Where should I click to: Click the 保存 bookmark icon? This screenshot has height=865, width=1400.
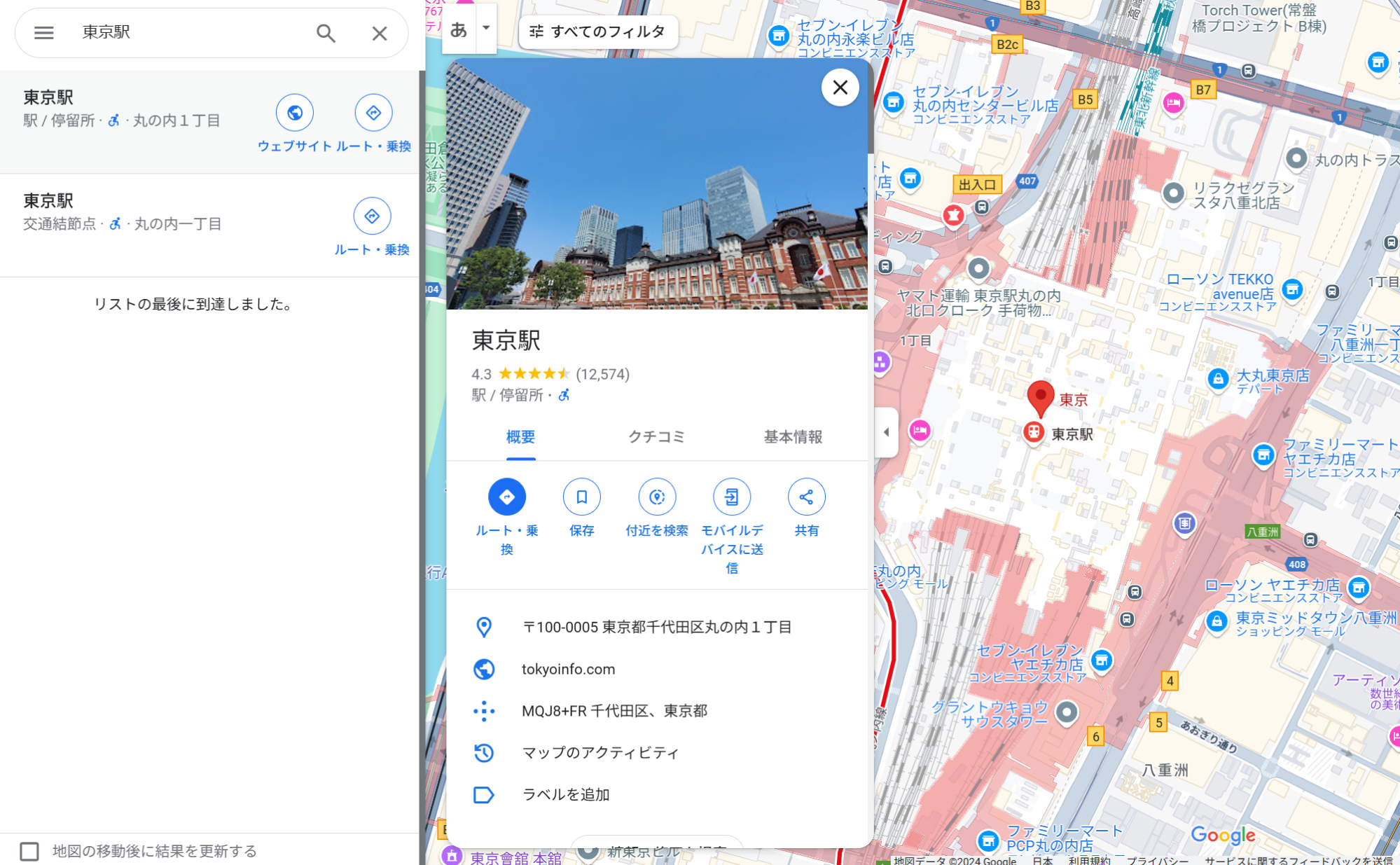coord(581,497)
